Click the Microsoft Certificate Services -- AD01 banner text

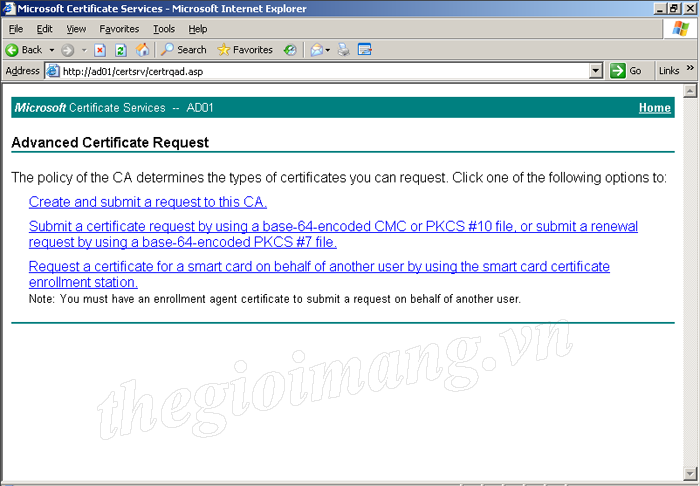pos(114,108)
